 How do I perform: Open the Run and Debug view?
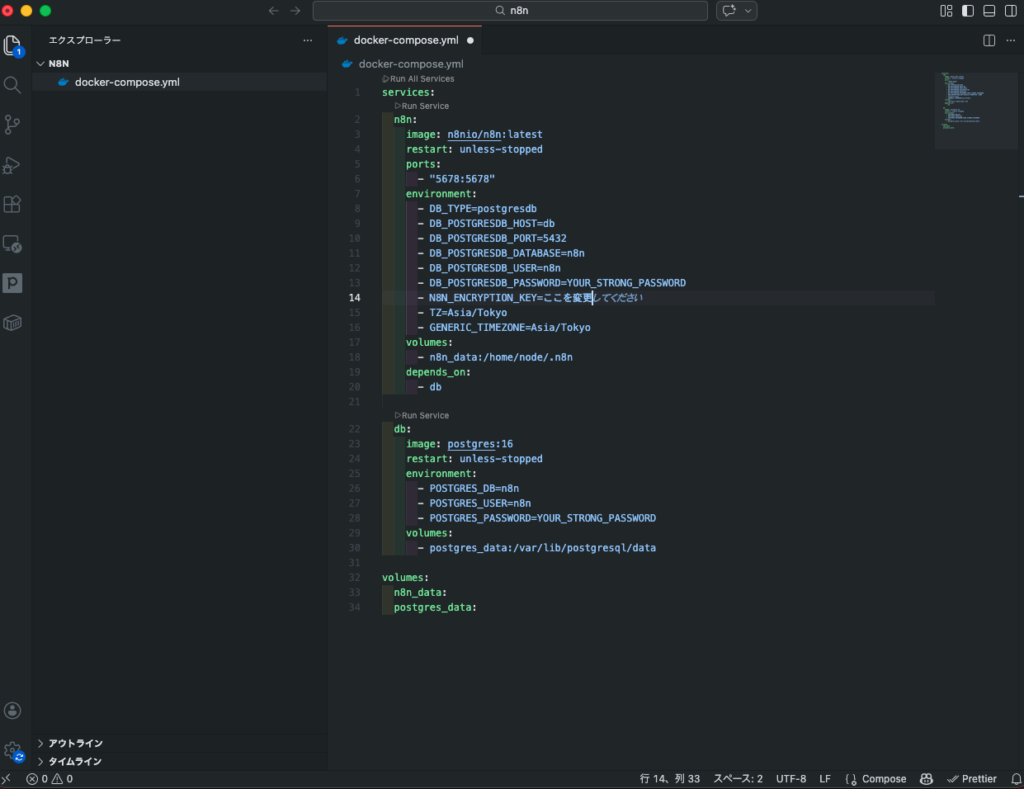coord(12,165)
